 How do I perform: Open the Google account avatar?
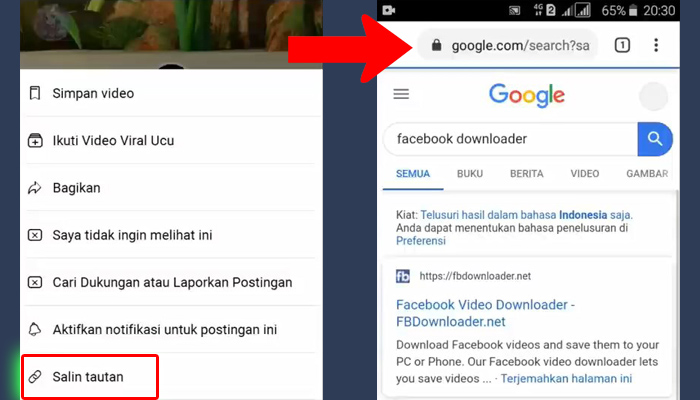[654, 96]
